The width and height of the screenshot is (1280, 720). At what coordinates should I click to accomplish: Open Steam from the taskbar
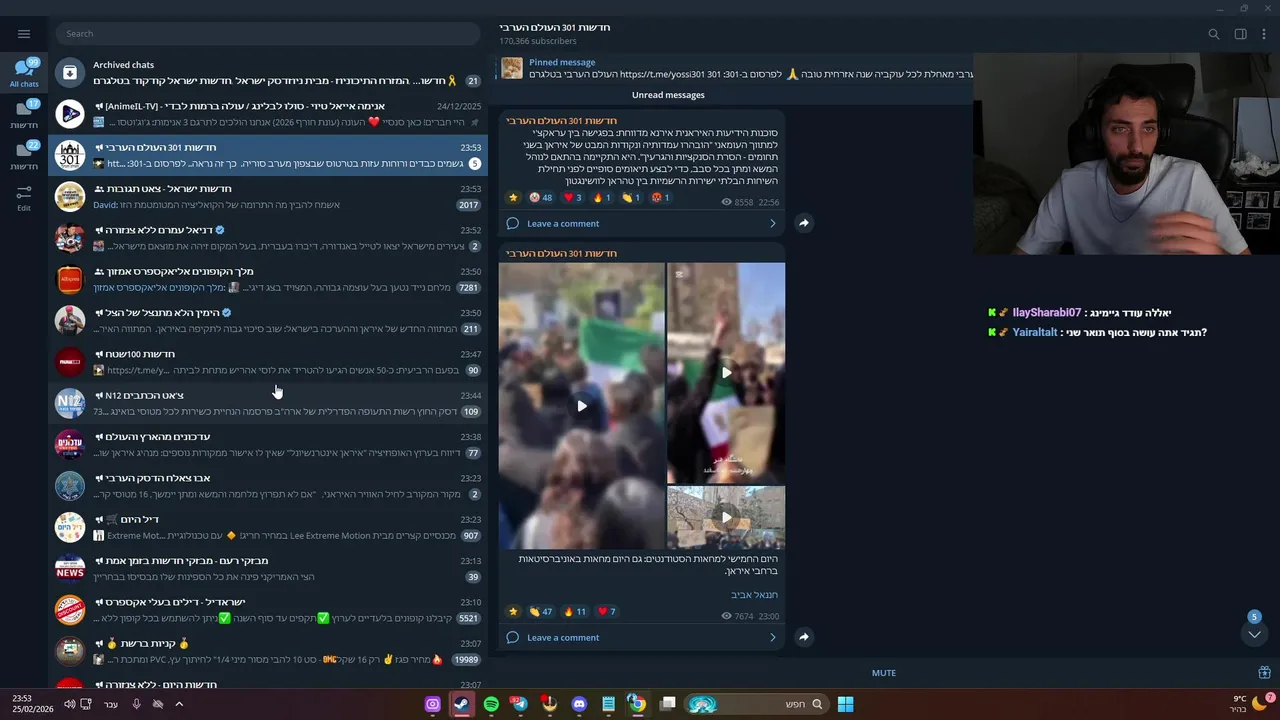click(x=461, y=704)
